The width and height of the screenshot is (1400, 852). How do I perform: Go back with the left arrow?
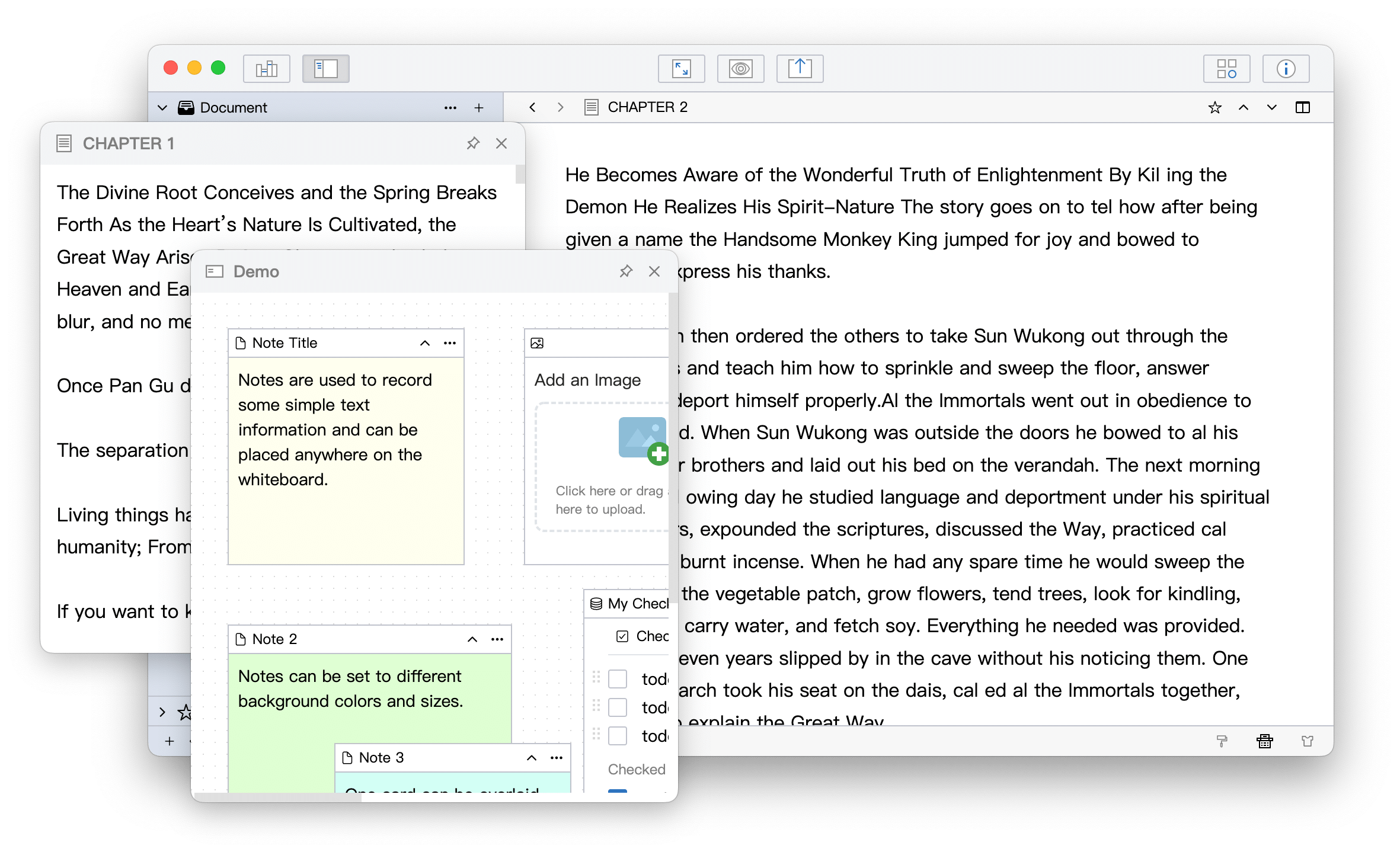point(532,107)
